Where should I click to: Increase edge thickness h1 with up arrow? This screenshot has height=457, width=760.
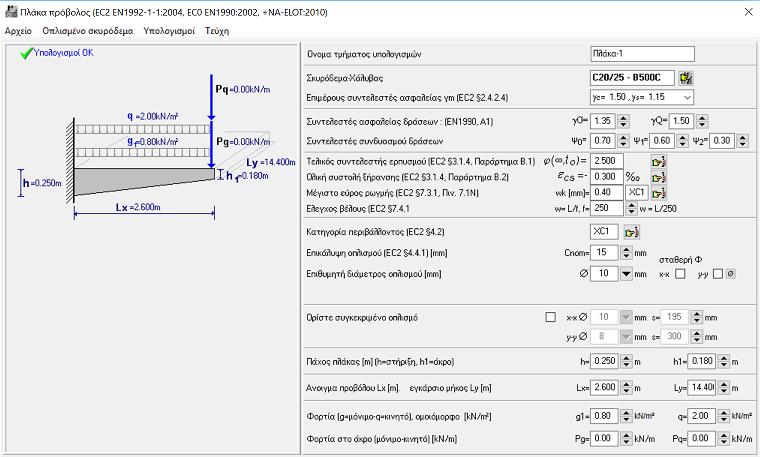pyautogui.click(x=724, y=358)
